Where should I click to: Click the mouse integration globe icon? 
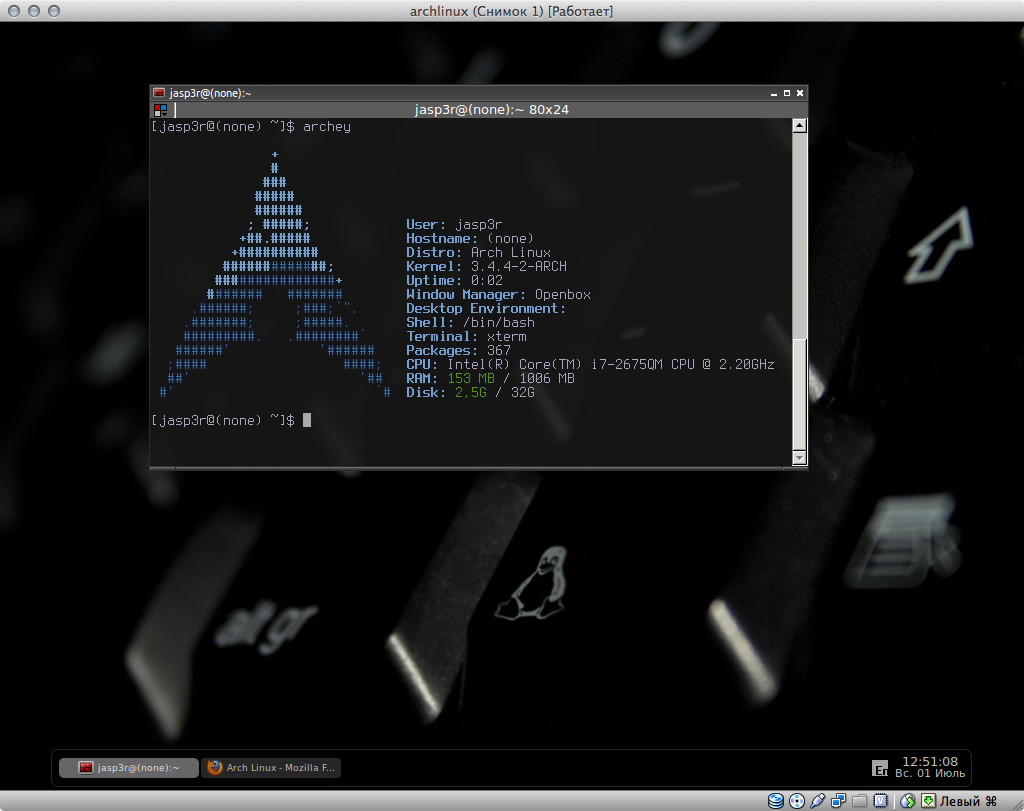coord(908,801)
